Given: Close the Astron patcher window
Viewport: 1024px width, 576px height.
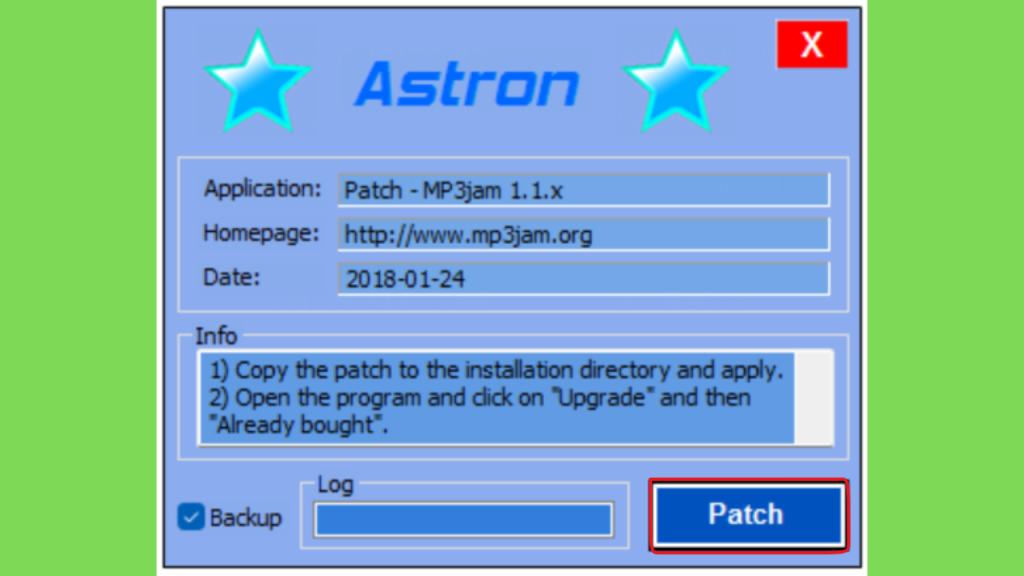Looking at the screenshot, I should coord(812,44).
